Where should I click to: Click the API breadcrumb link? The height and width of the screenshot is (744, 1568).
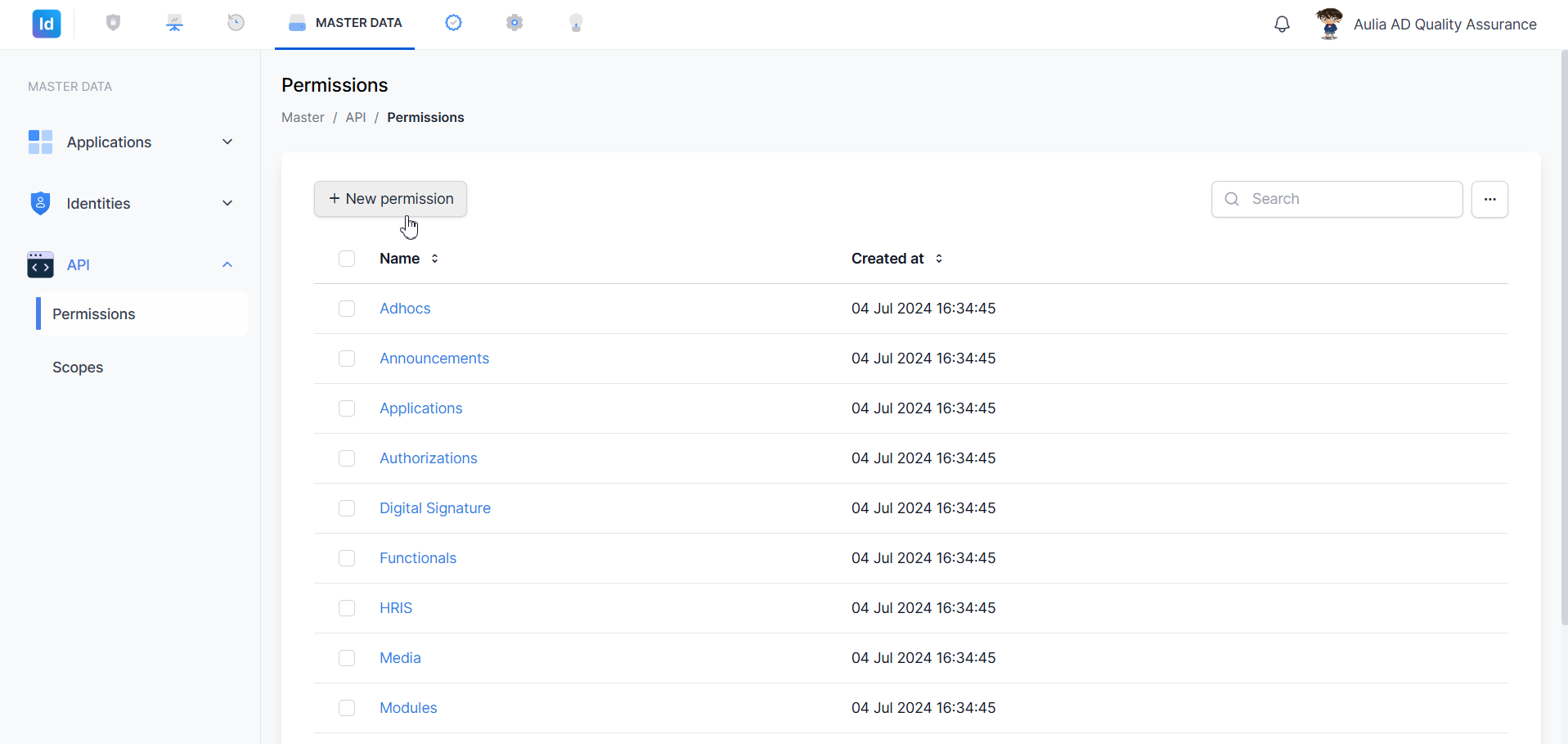356,118
